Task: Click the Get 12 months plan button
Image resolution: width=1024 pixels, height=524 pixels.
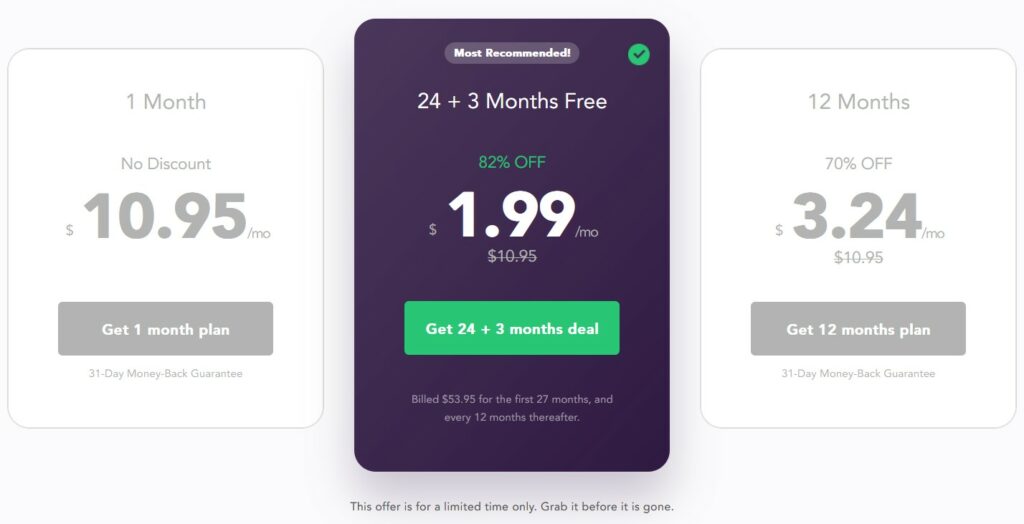Action: tap(858, 329)
